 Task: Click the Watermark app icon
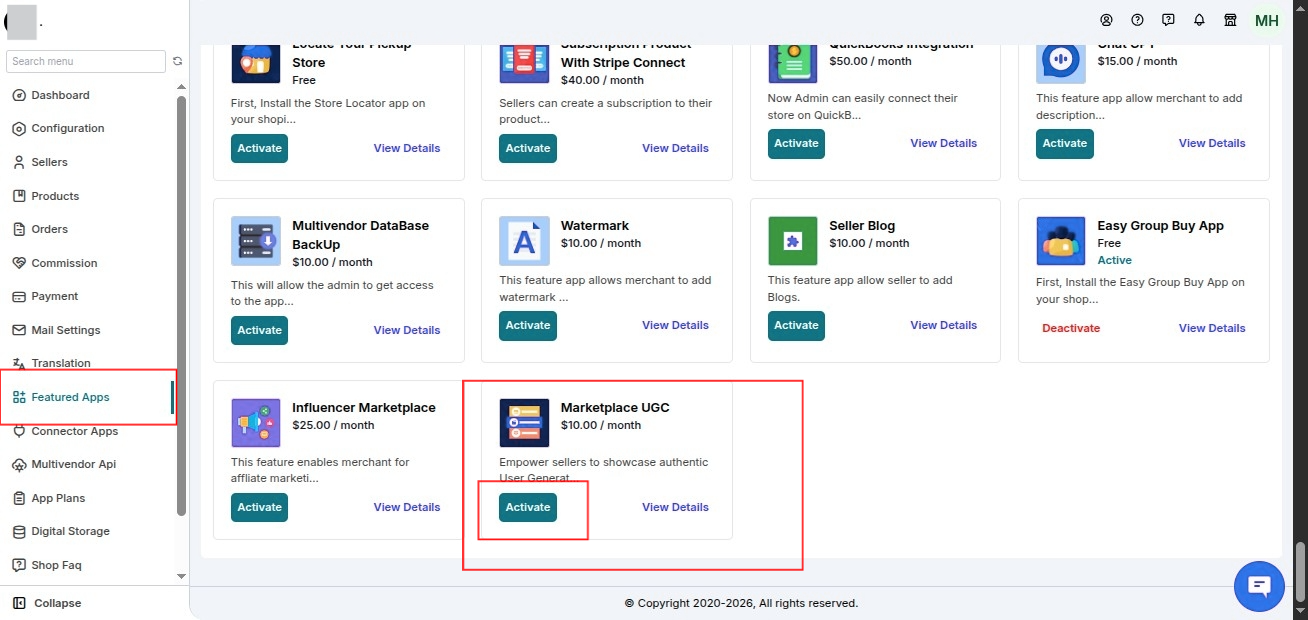tap(524, 241)
